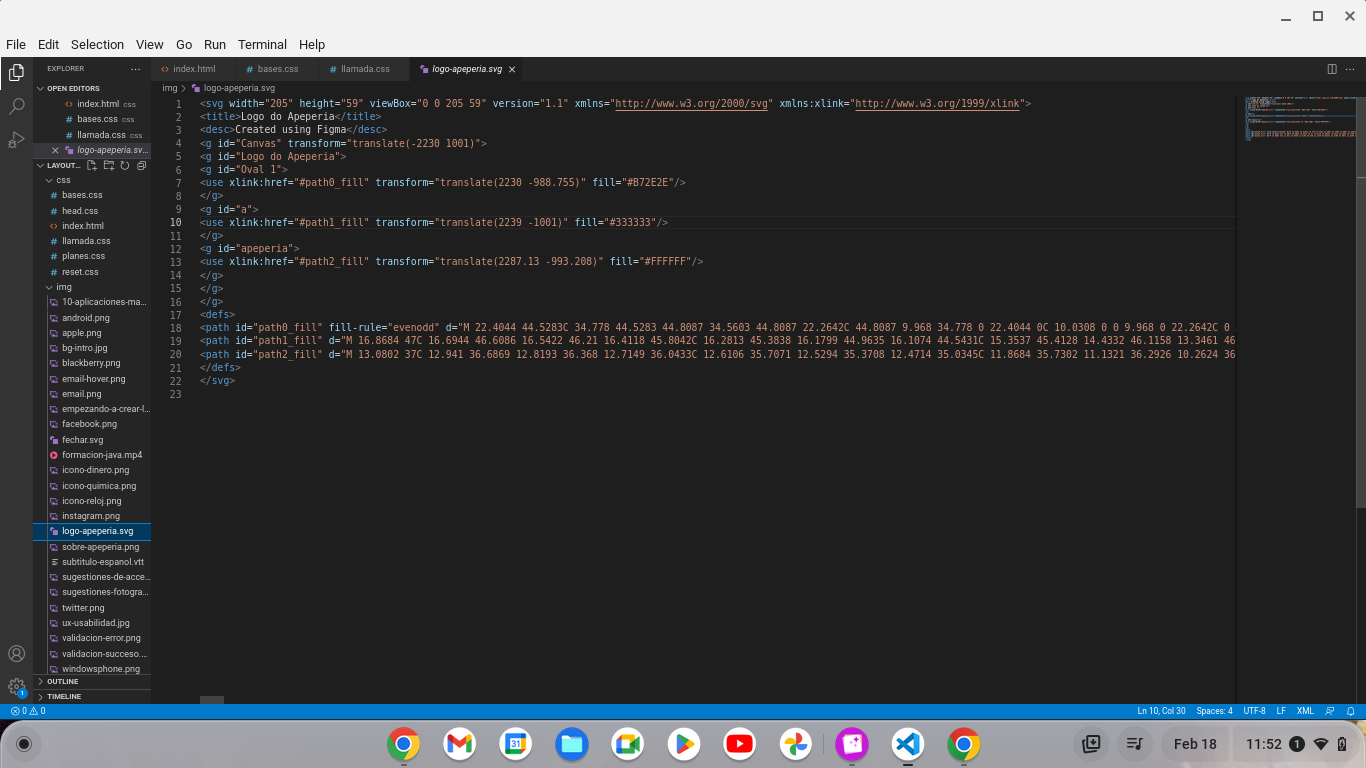The height and width of the screenshot is (768, 1366).
Task: Switch to the llamada.css tab
Action: pos(365,69)
